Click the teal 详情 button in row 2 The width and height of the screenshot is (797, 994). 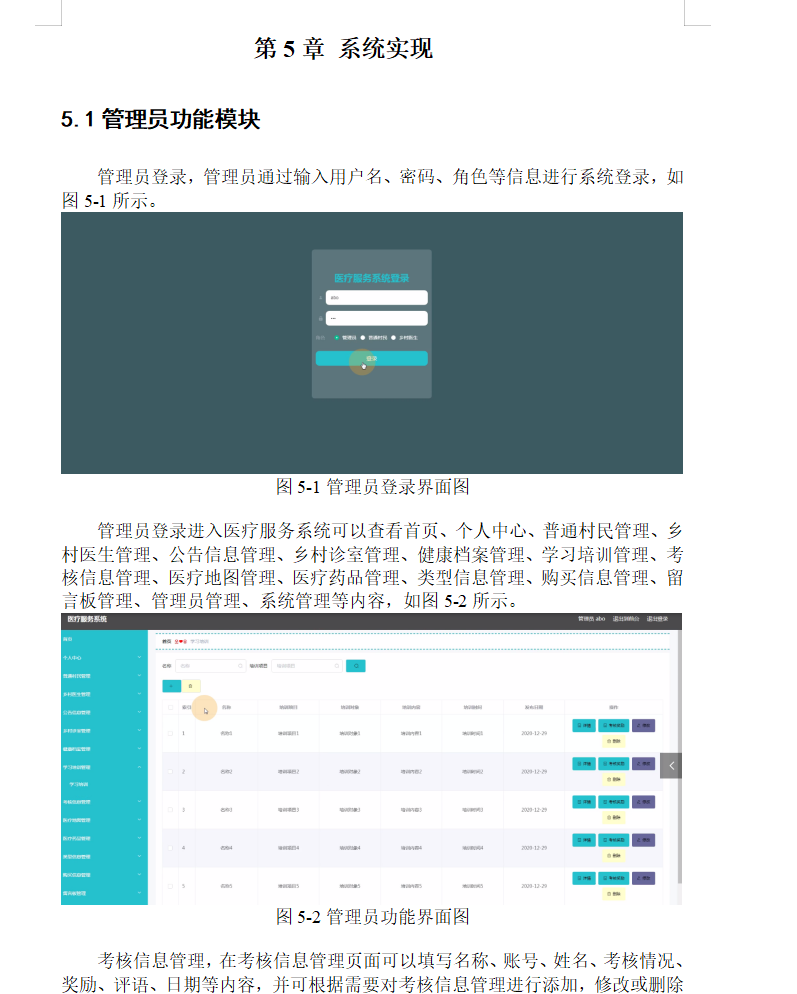pyautogui.click(x=584, y=763)
